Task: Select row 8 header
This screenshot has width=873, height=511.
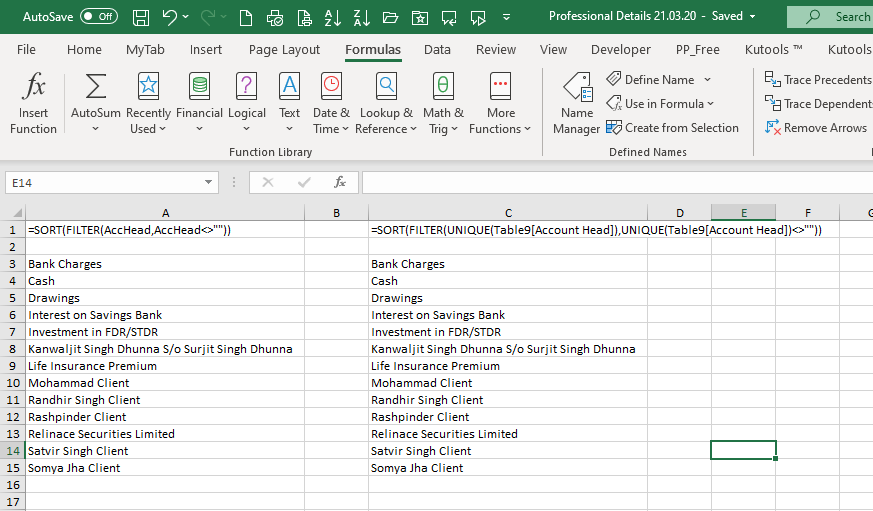Action: [x=12, y=349]
